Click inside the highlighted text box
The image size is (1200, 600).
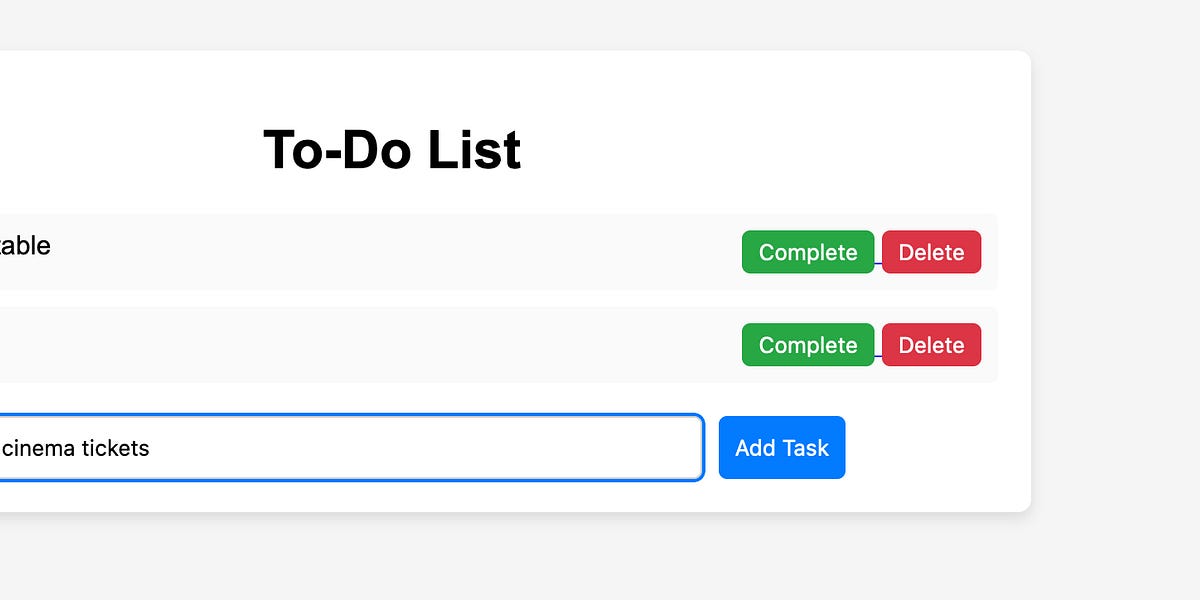(x=350, y=447)
